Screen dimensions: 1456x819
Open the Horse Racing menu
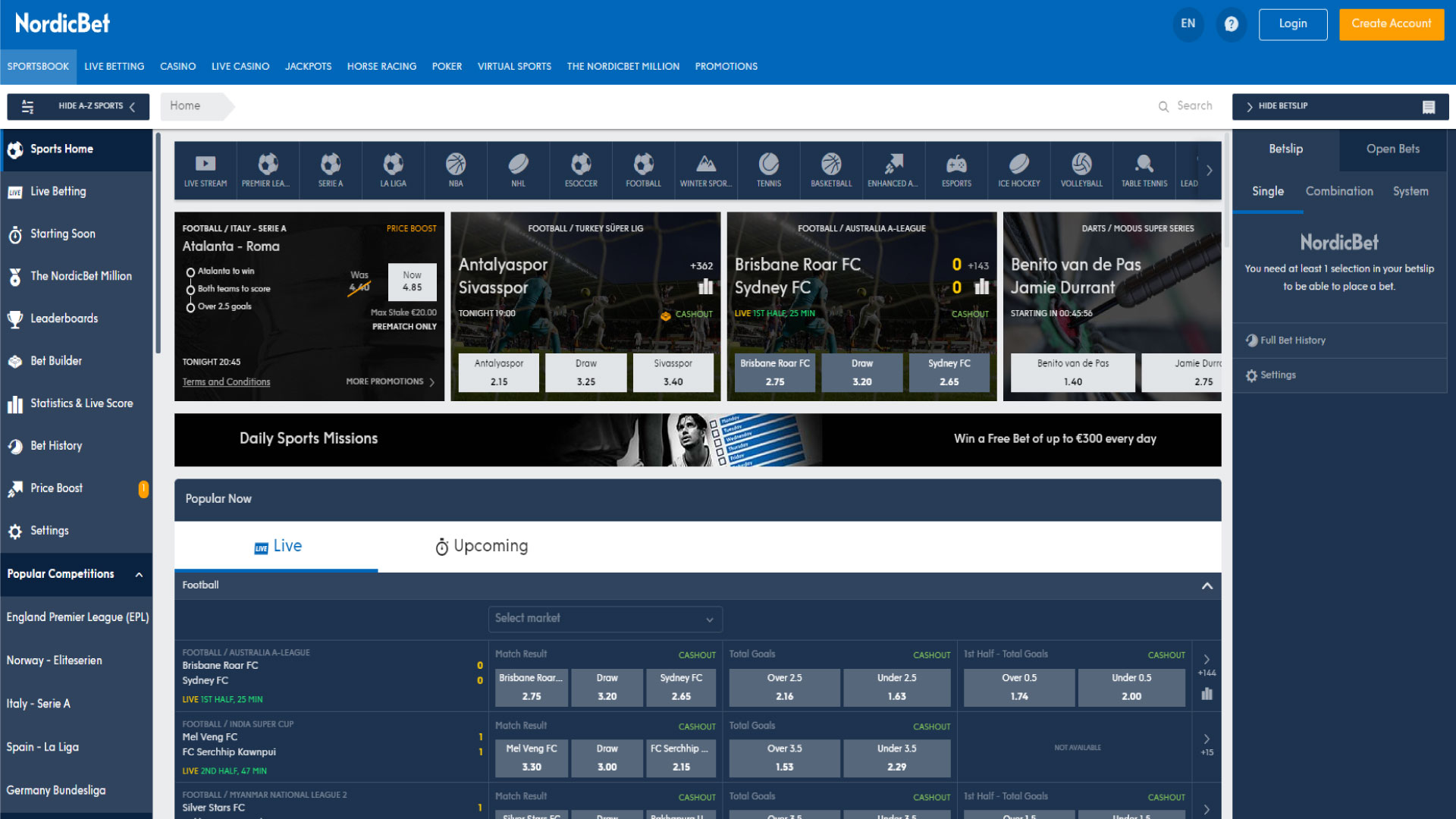381,67
